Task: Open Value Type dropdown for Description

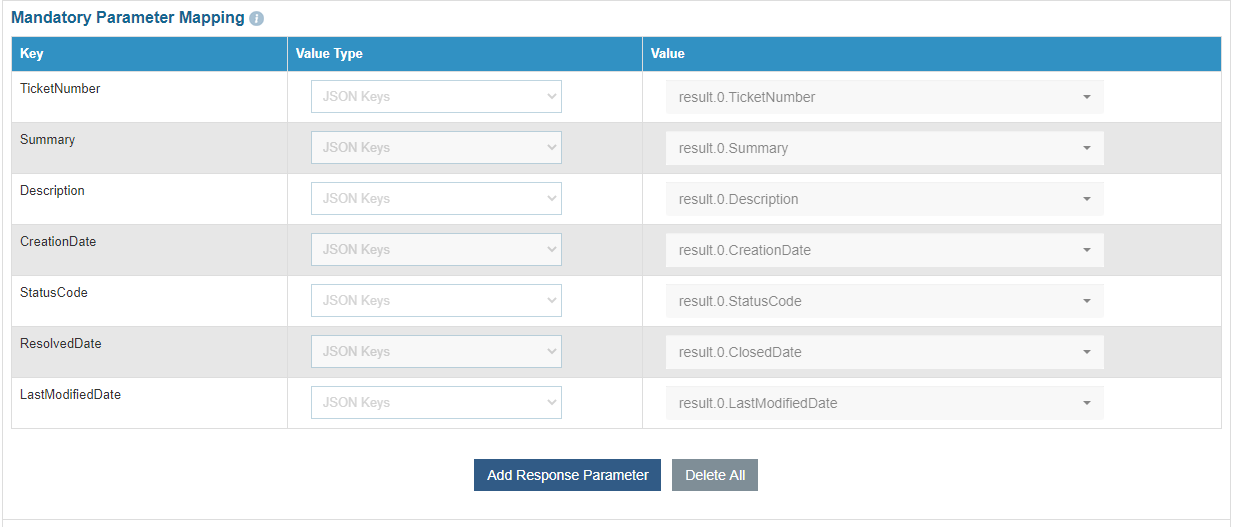Action: click(x=436, y=199)
